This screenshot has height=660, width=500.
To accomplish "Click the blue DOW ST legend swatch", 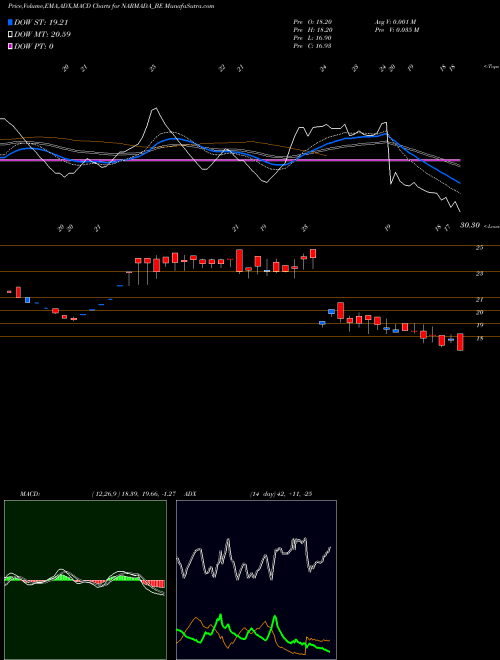I will (10, 22).
